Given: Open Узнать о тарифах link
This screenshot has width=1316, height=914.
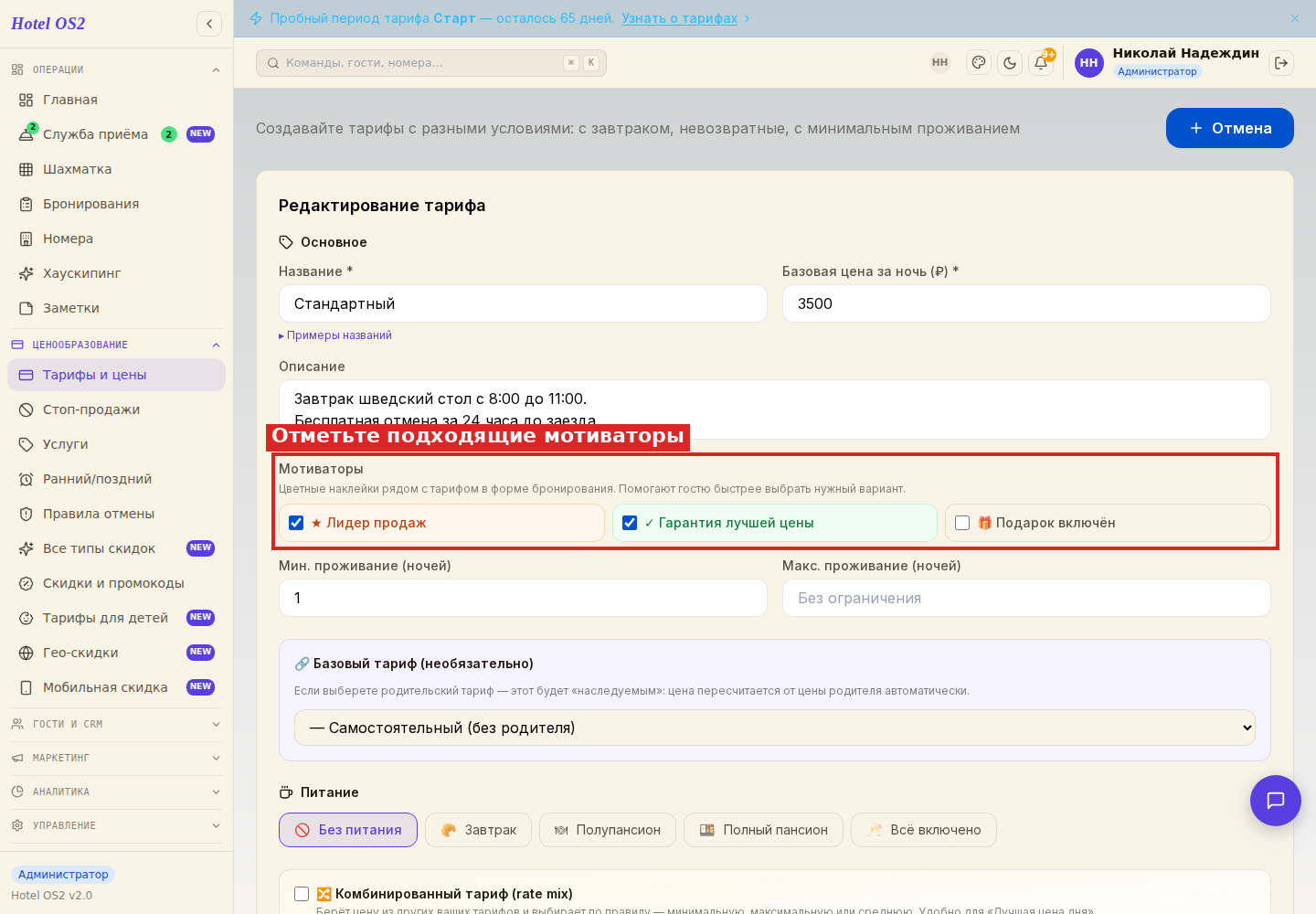Looking at the screenshot, I should point(679,18).
